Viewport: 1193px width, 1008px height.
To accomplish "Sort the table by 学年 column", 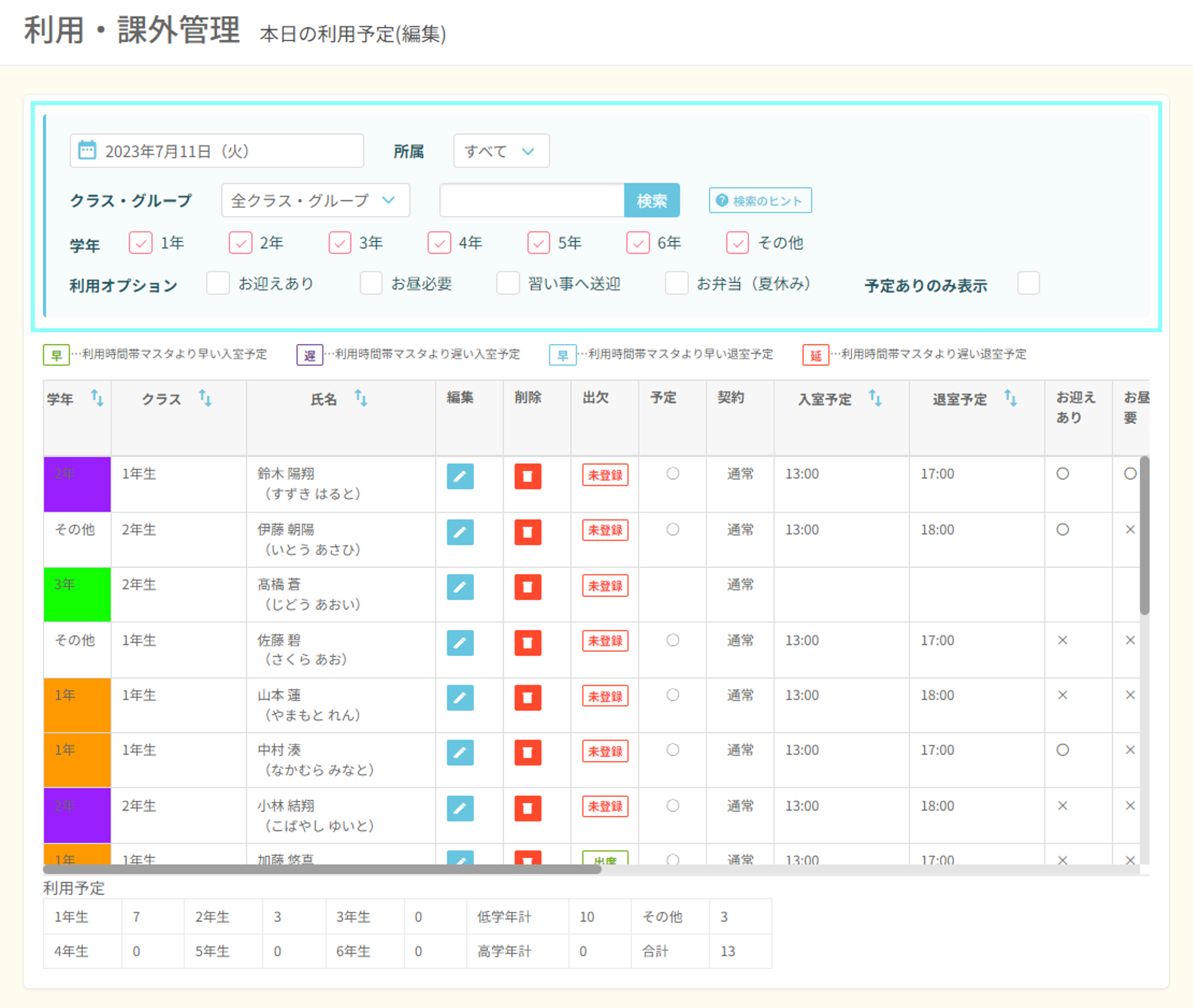I will (x=97, y=399).
